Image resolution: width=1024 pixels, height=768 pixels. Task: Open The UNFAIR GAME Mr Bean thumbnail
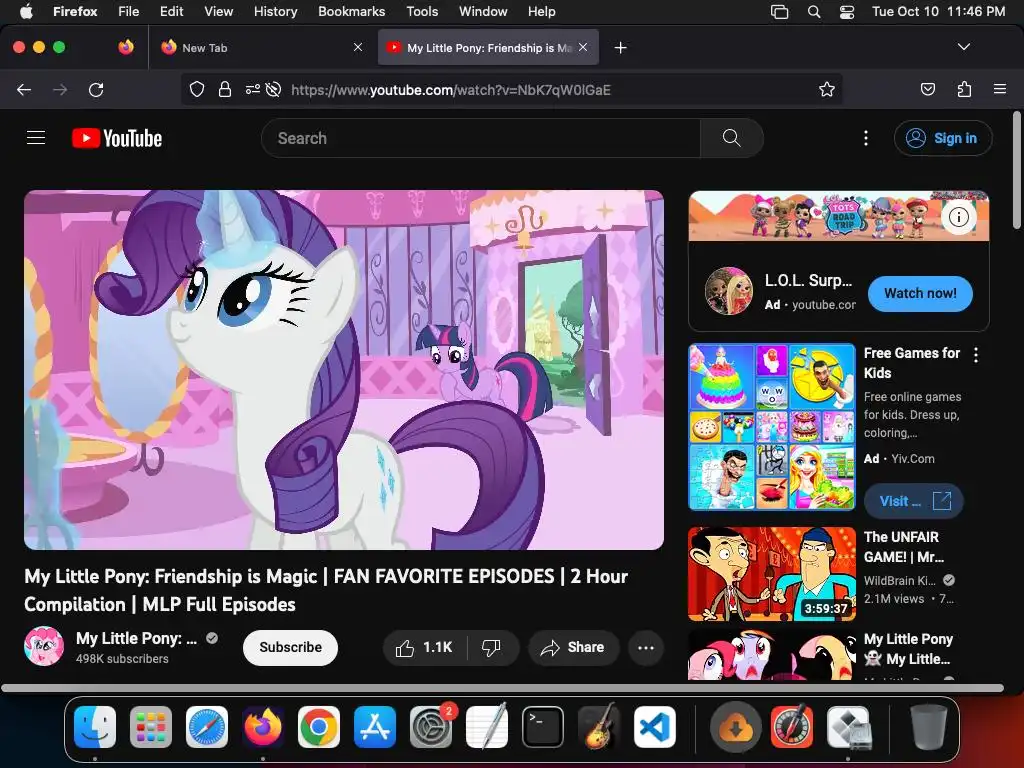tap(771, 573)
